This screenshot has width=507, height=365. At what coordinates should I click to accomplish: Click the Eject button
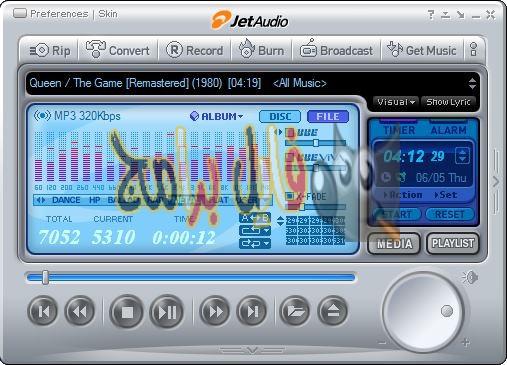click(x=333, y=312)
